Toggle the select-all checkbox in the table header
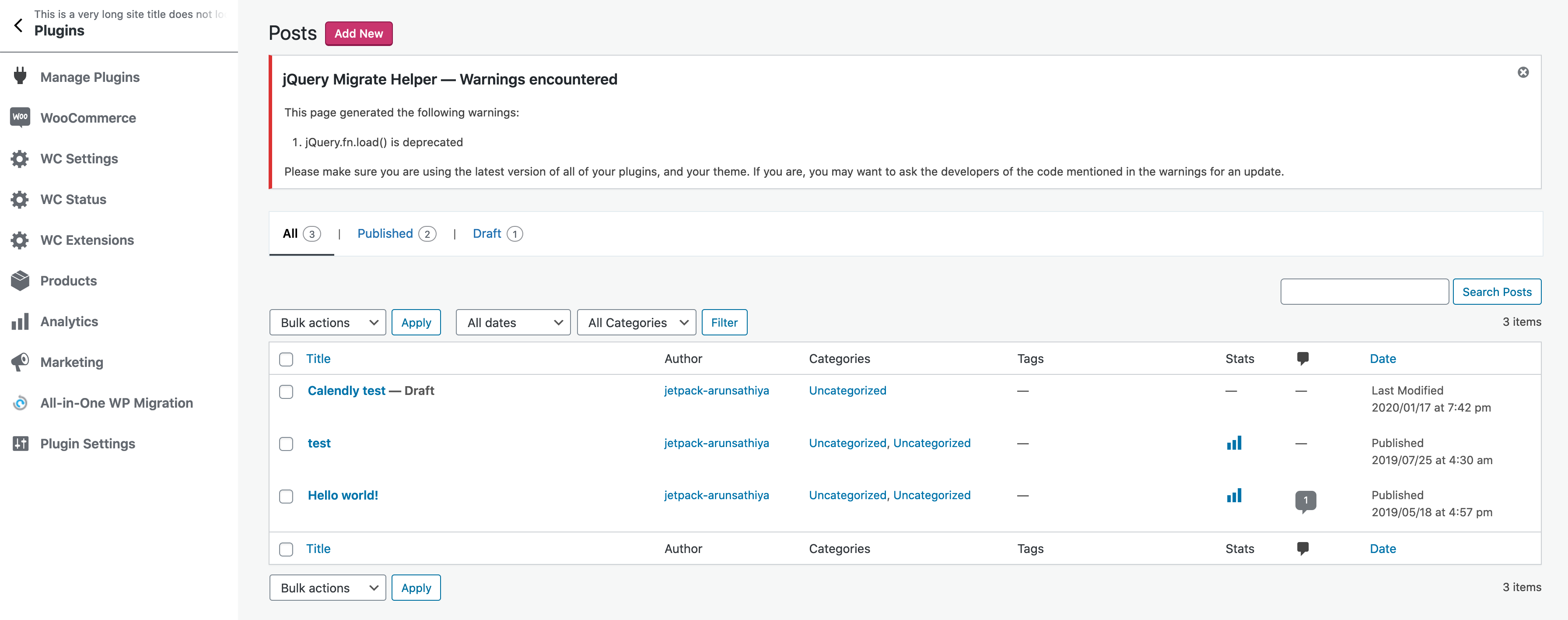This screenshot has width=1568, height=620. 286,359
